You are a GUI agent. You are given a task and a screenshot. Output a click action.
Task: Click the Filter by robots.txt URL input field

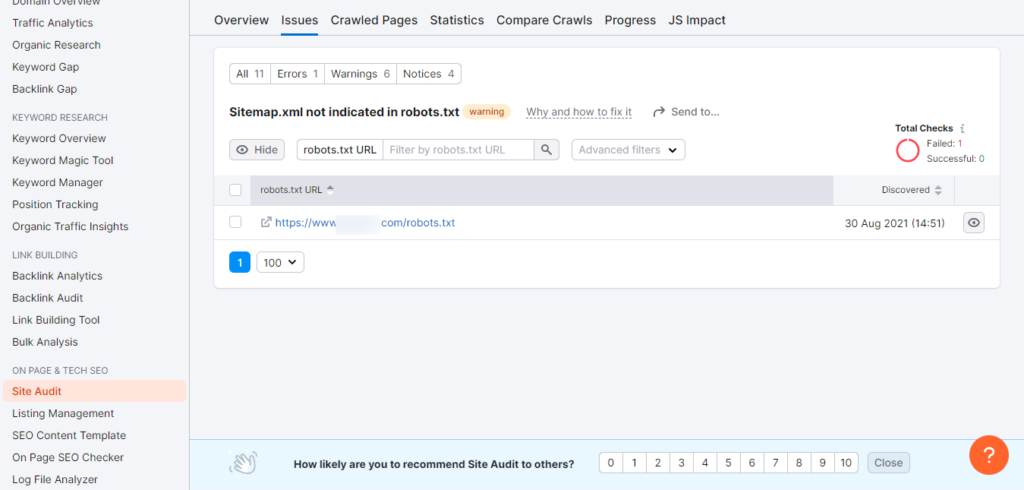click(x=458, y=150)
